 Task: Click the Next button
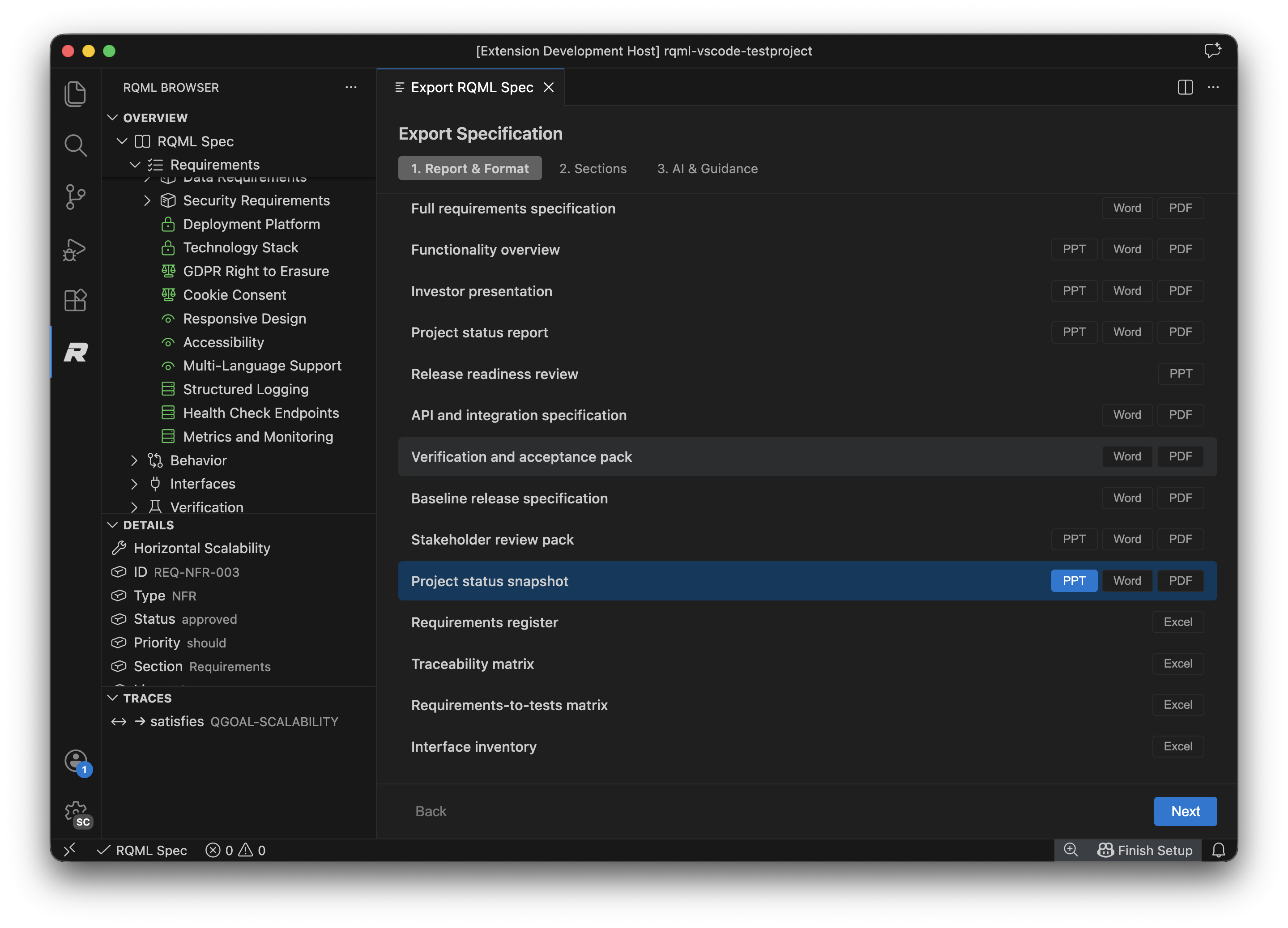(1185, 811)
